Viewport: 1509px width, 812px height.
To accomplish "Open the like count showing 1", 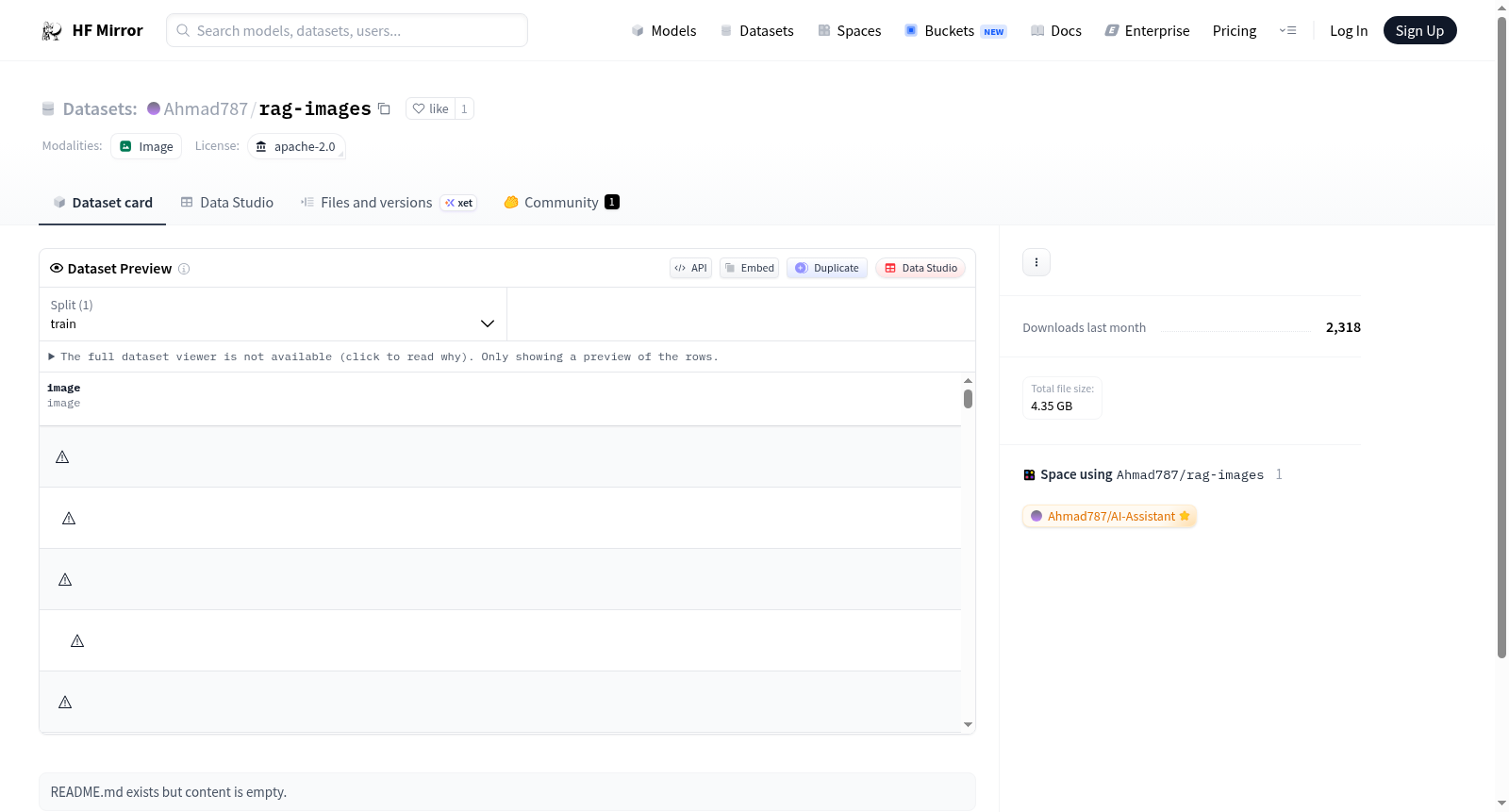I will coord(464,108).
